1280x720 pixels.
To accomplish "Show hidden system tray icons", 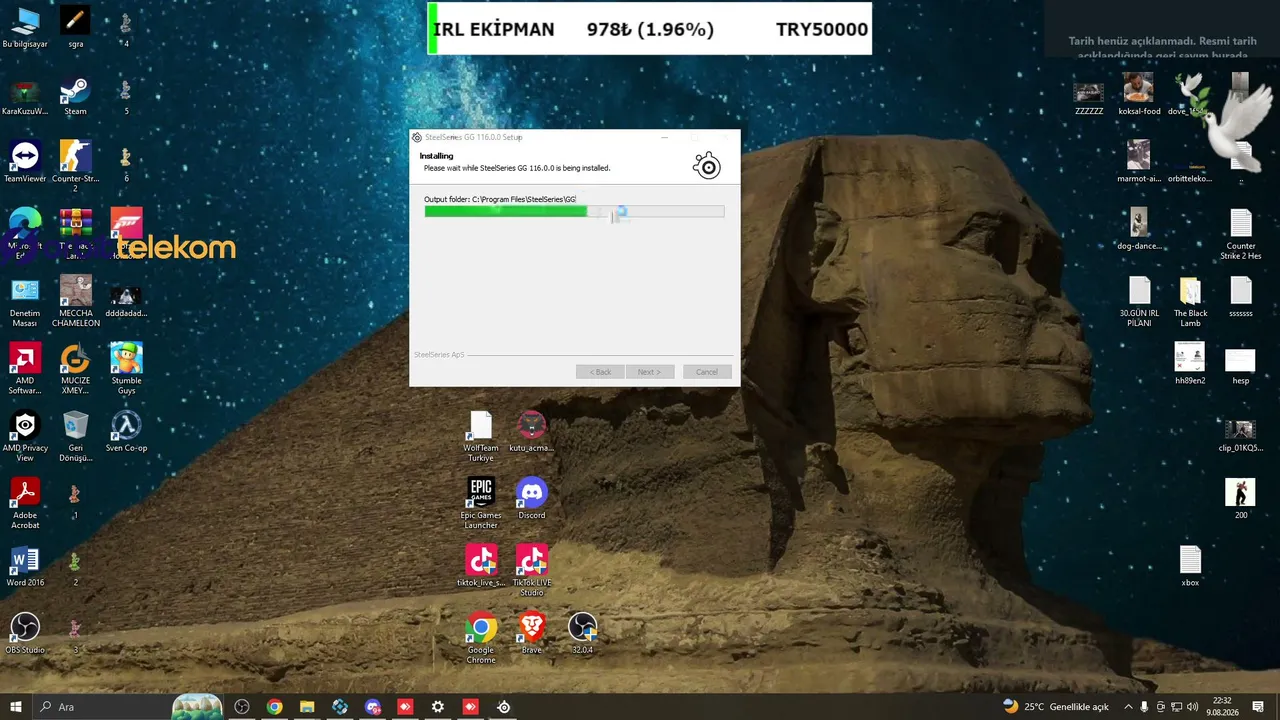I will tap(1128, 707).
